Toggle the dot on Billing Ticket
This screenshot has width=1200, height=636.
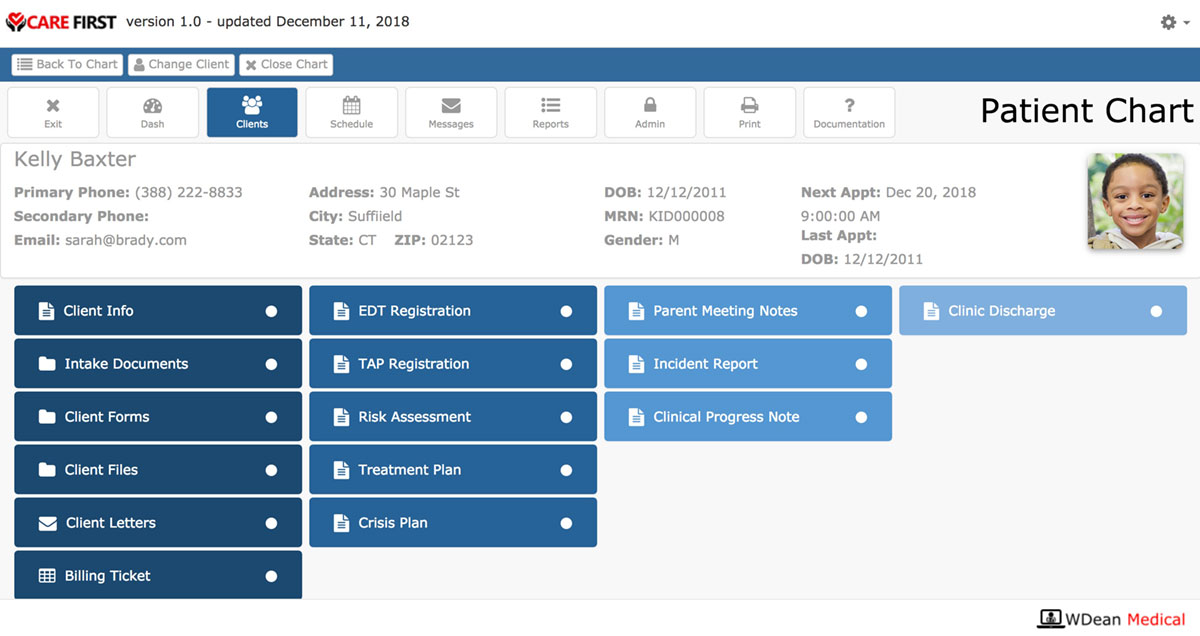(x=271, y=576)
